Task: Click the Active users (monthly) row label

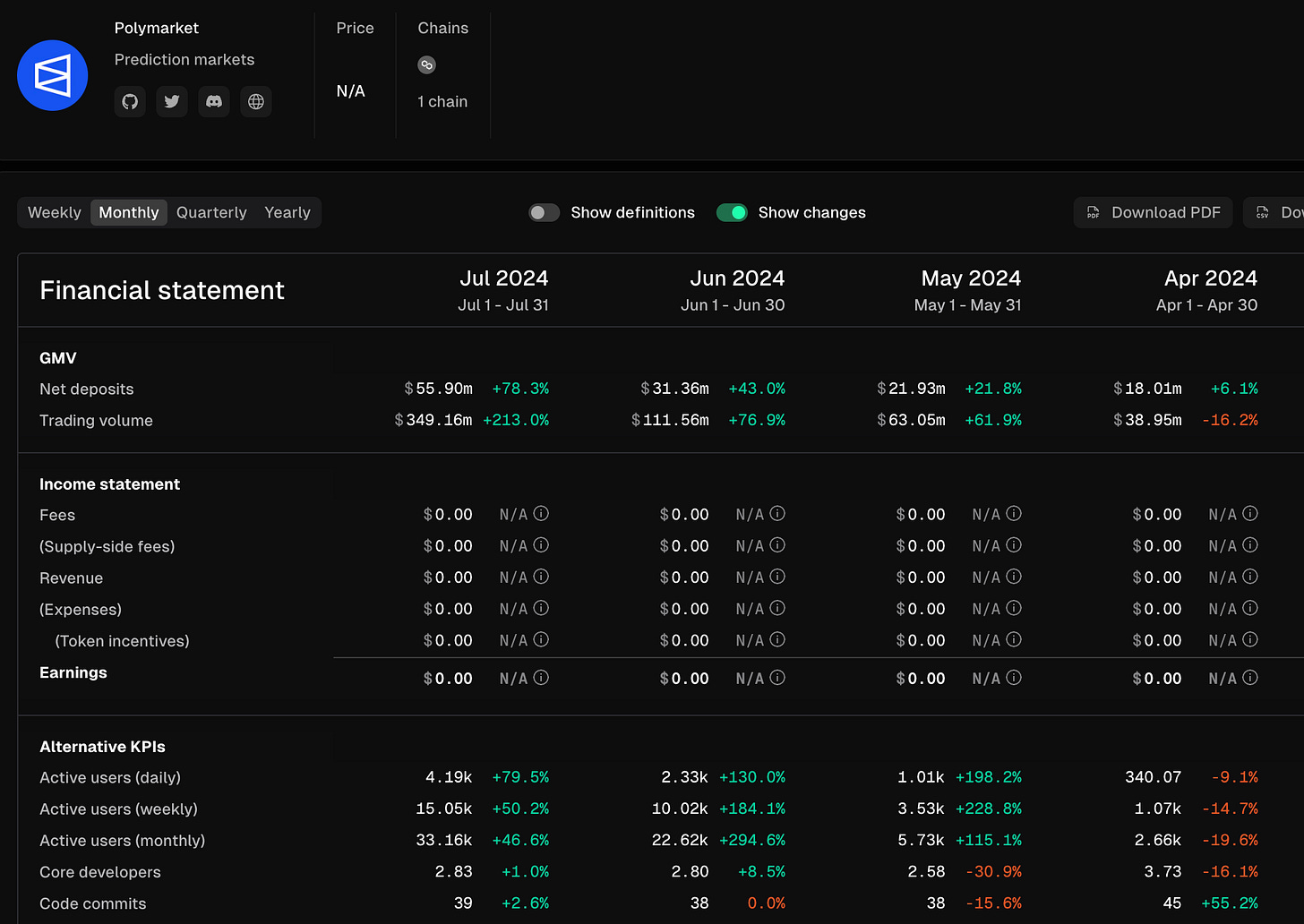Action: pyautogui.click(x=123, y=840)
